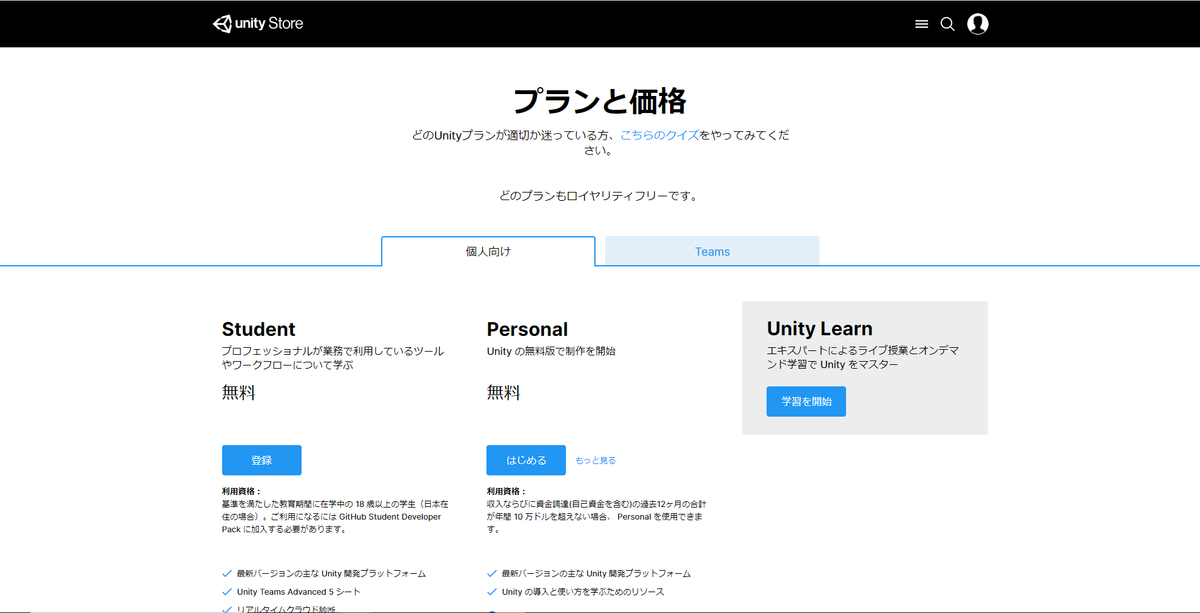
Task: Click the Unity Teams Advanced 5 シート feature
Action: [299, 592]
